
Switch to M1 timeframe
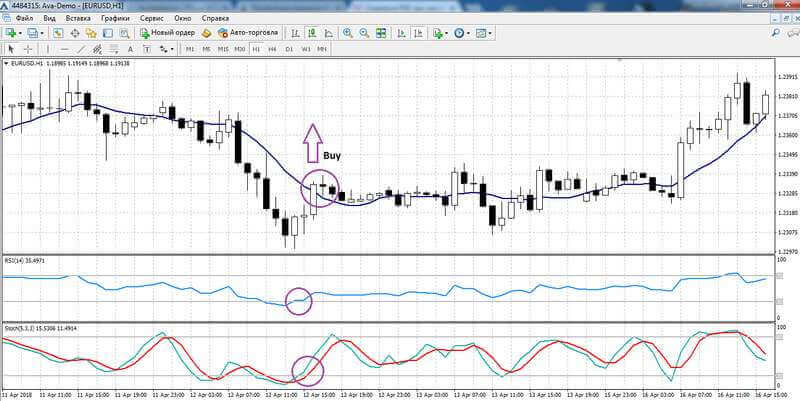[190, 49]
